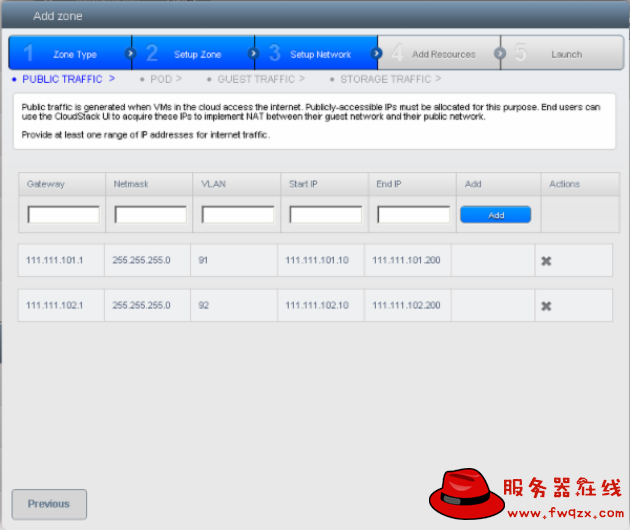Click the Previous button
Image resolution: width=630 pixels, height=530 pixels.
(x=49, y=504)
